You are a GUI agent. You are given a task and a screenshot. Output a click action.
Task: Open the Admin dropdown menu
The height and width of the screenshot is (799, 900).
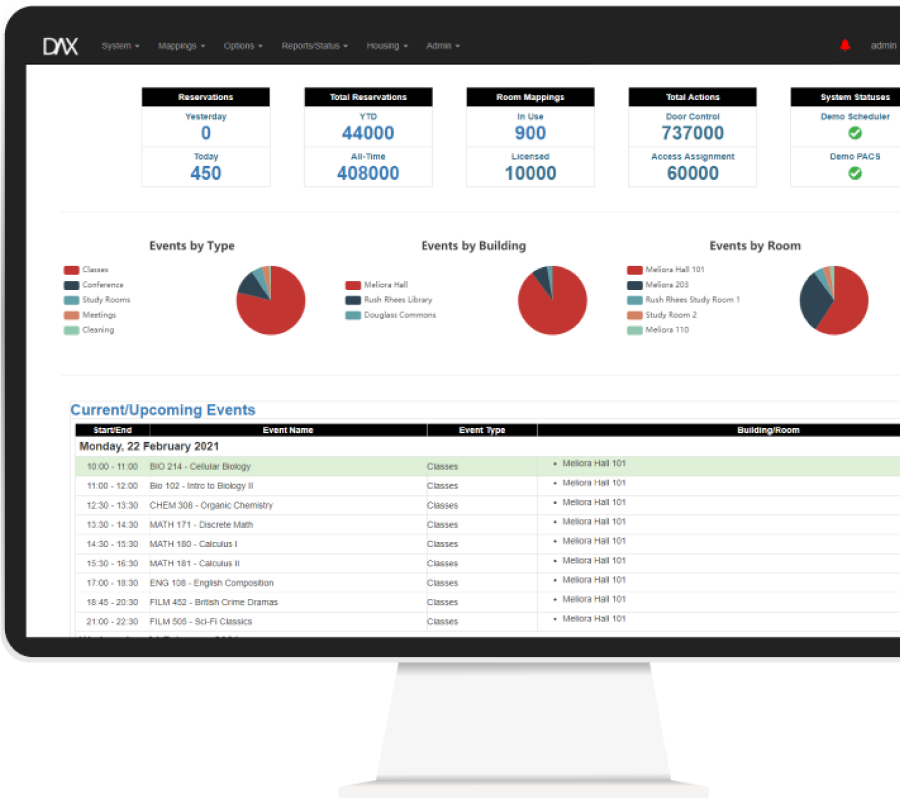click(x=443, y=46)
